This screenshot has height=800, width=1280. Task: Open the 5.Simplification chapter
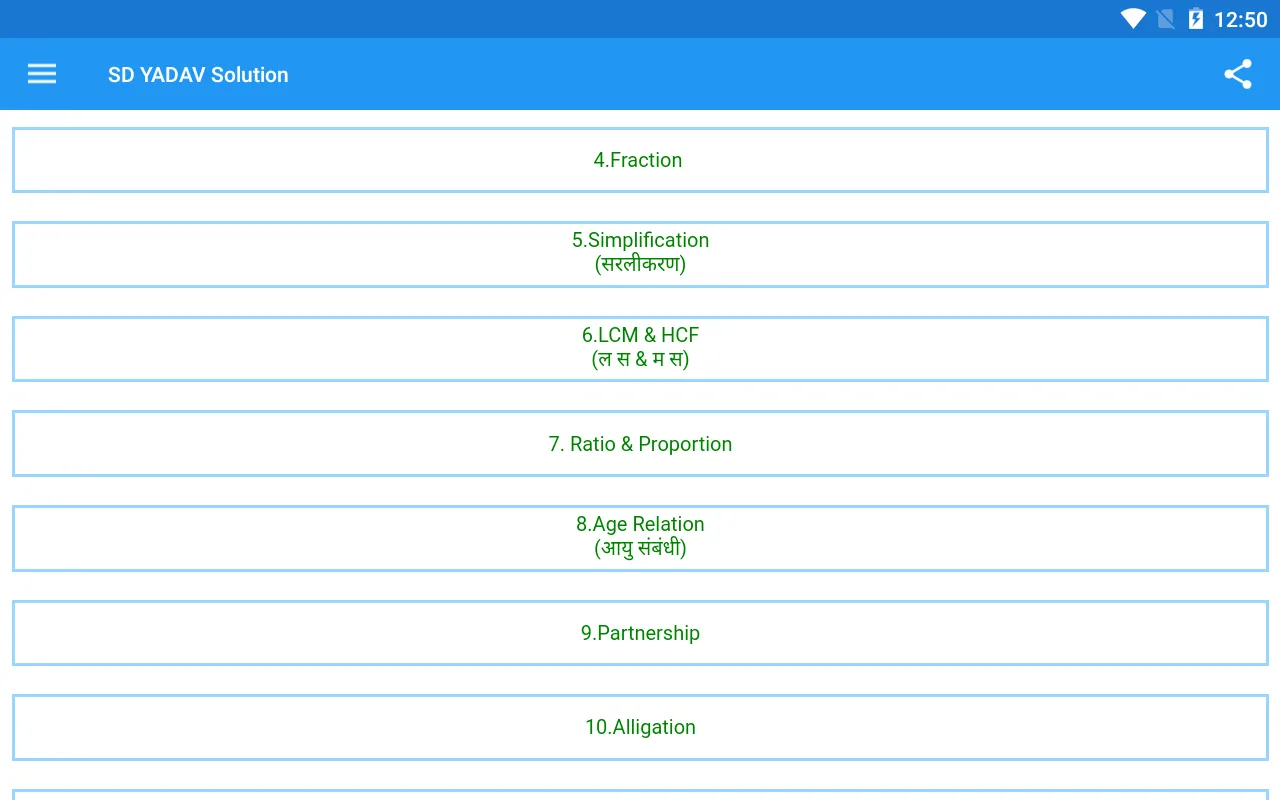pos(640,254)
